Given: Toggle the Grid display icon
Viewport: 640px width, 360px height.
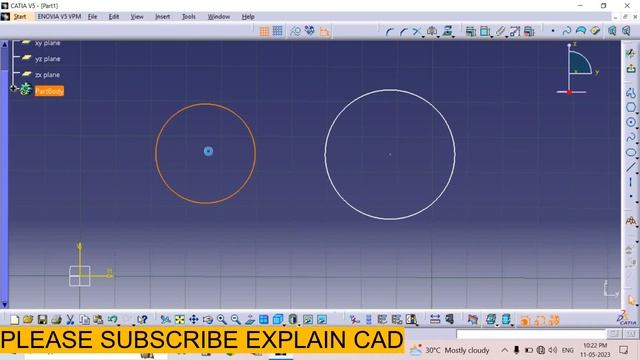Looking at the screenshot, I should pos(264,31).
